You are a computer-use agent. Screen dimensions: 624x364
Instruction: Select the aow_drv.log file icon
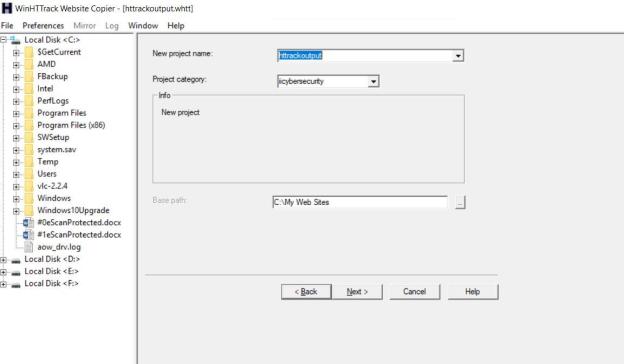pos(29,247)
